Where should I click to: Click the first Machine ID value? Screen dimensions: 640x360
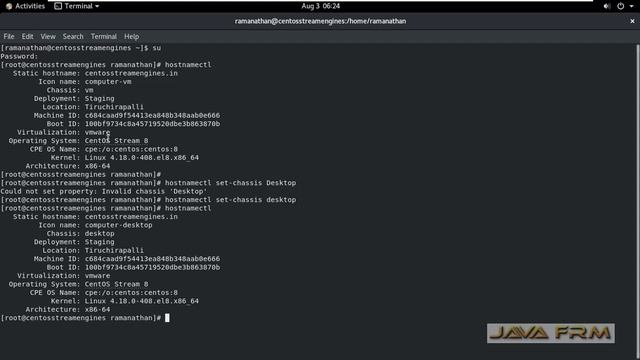click(x=152, y=116)
